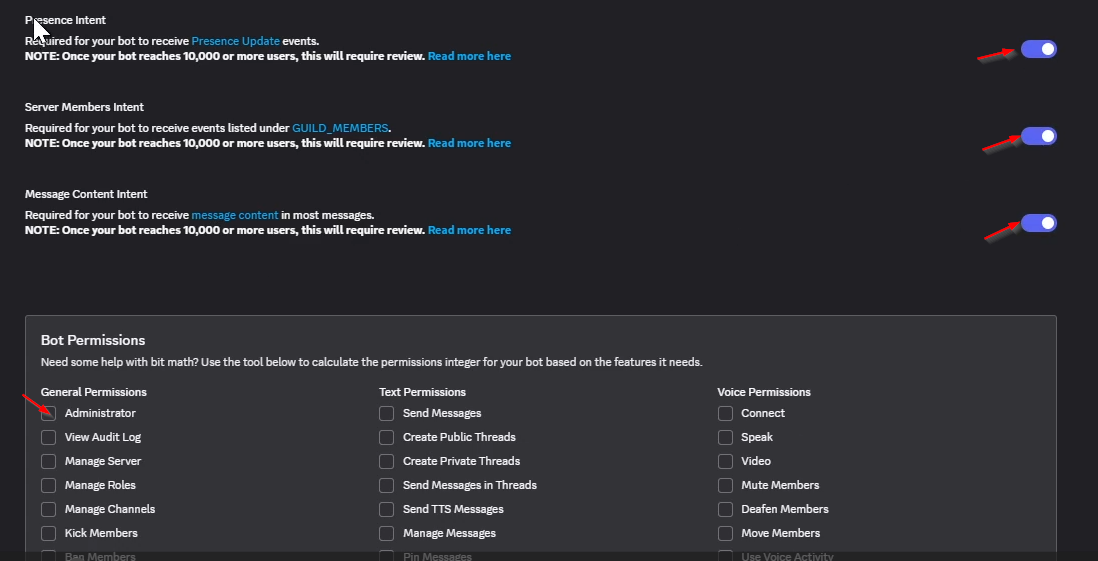Viewport: 1098px width, 561px height.
Task: Enable the Mute Members permission
Action: click(x=725, y=485)
